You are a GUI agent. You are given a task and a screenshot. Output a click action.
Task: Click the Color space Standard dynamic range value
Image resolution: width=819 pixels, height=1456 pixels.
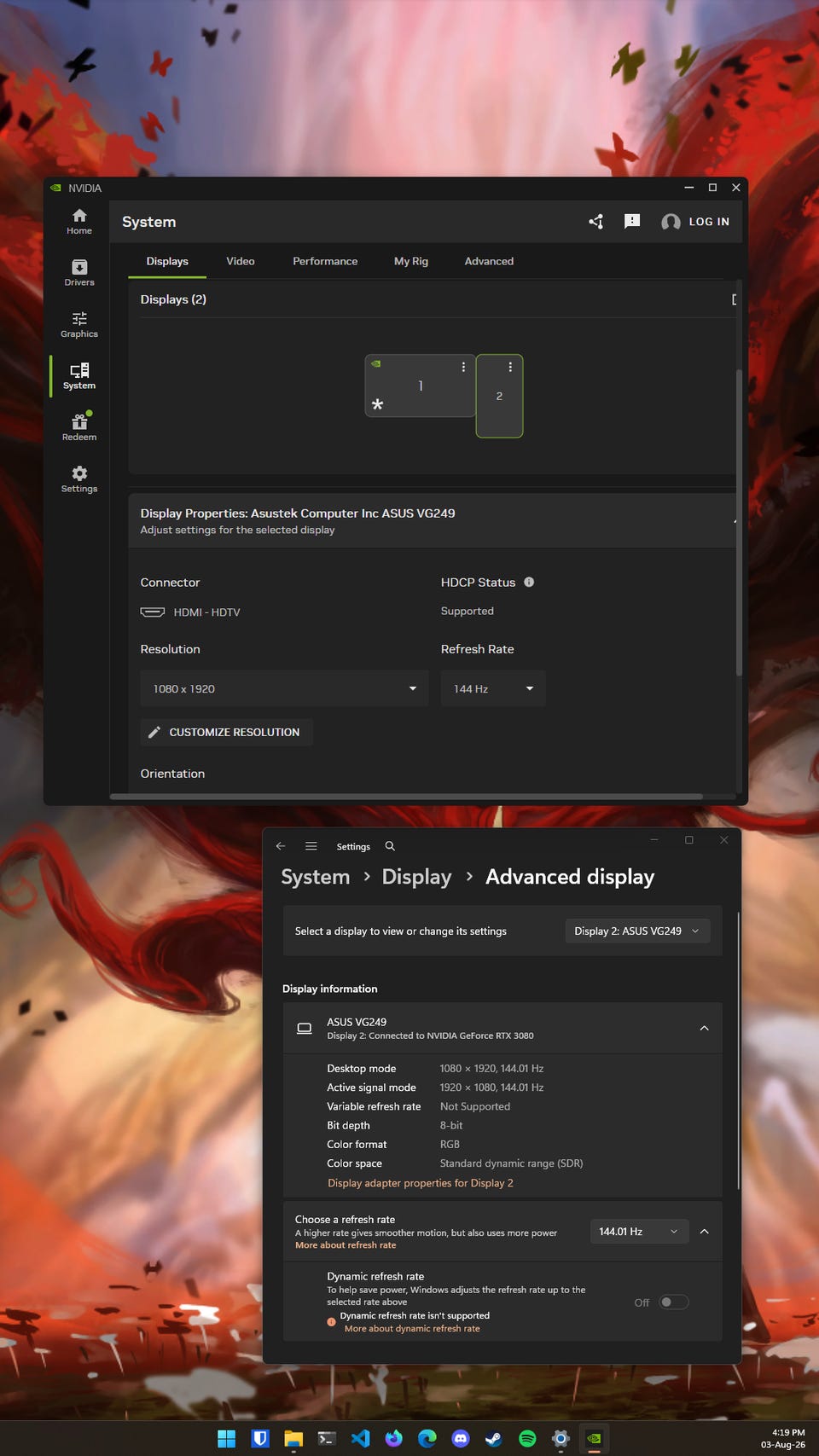click(x=511, y=1163)
